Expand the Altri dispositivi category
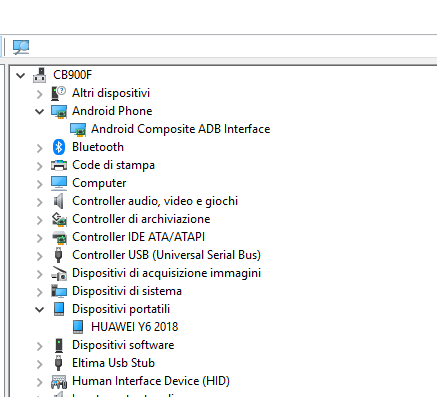This screenshot has width=437, height=397. pyautogui.click(x=40, y=94)
